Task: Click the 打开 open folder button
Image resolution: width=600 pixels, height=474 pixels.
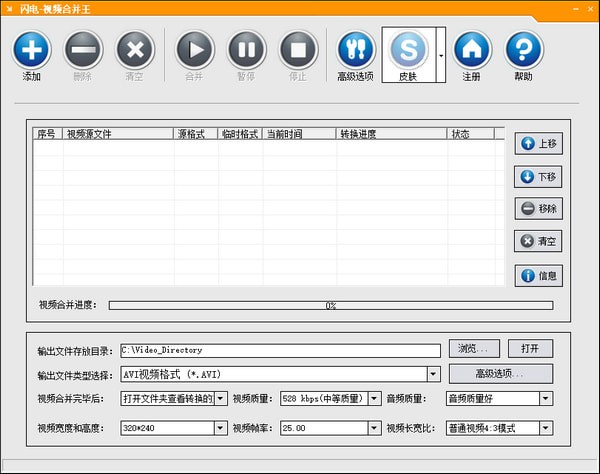Action: [530, 349]
